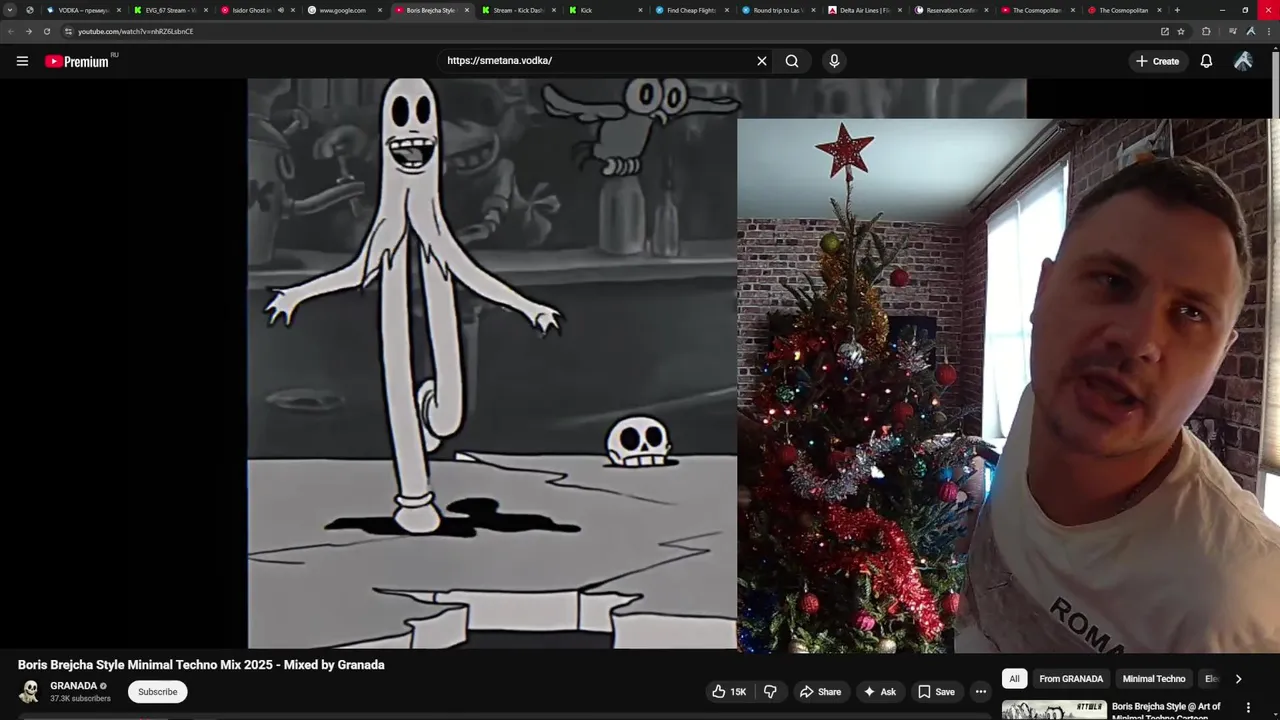
Task: Switch to www.google.com tab
Action: click(345, 10)
